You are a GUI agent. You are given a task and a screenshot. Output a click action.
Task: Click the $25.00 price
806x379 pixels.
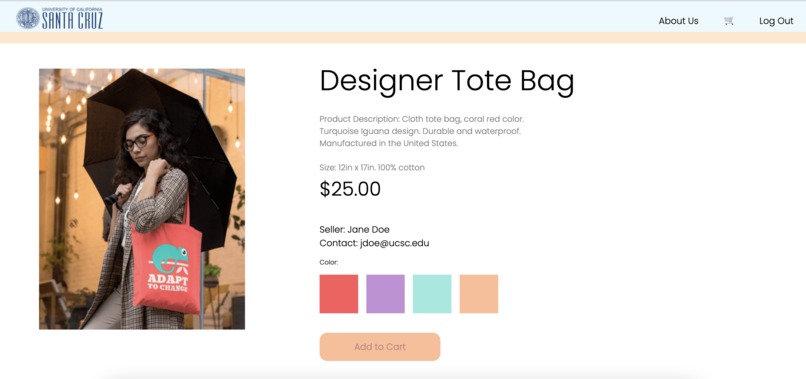[350, 189]
